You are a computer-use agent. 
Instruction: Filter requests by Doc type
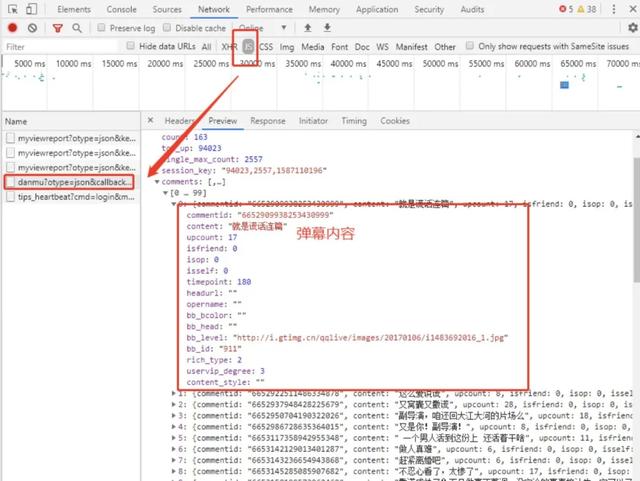coord(362,47)
